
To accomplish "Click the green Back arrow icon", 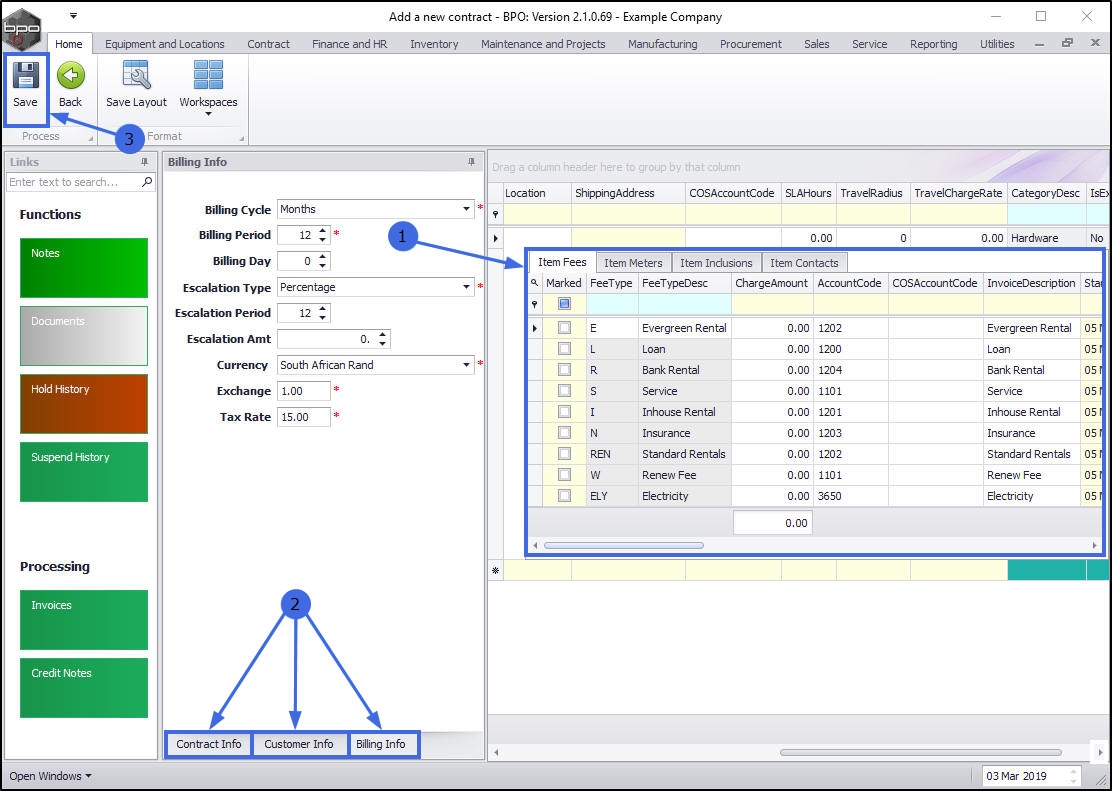I will click(x=70, y=77).
